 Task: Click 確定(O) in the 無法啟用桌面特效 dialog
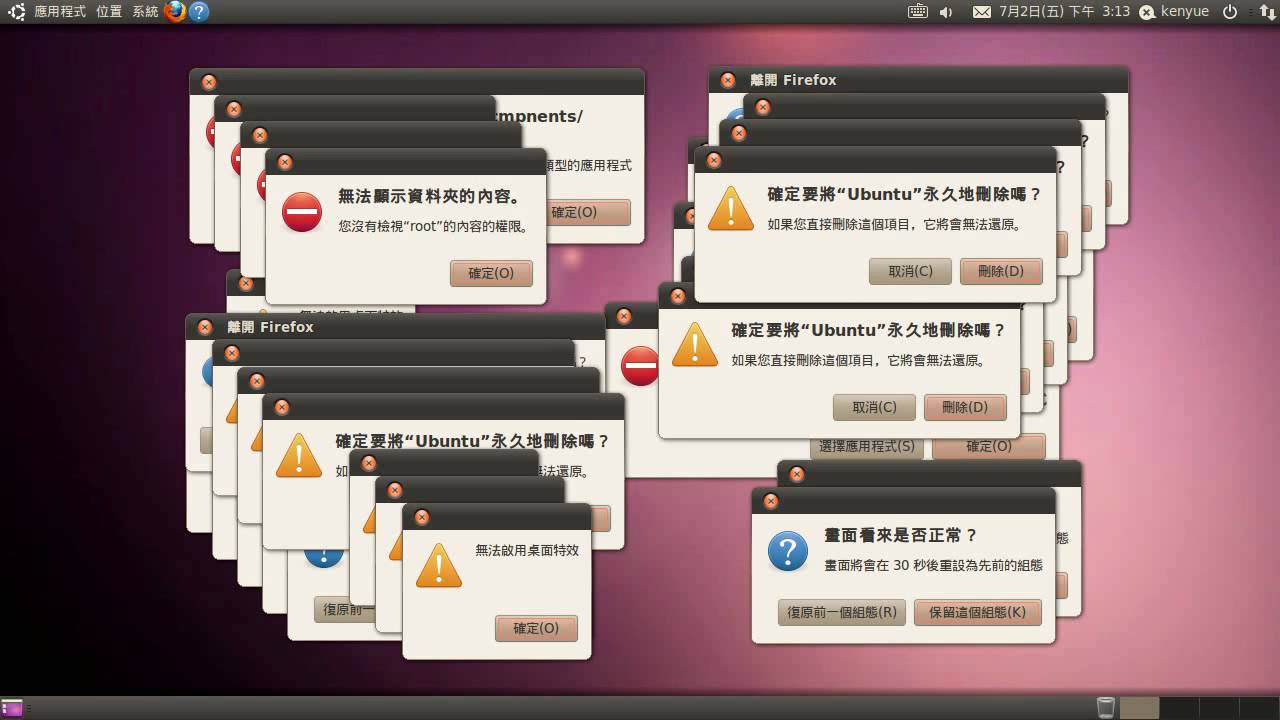(x=536, y=628)
